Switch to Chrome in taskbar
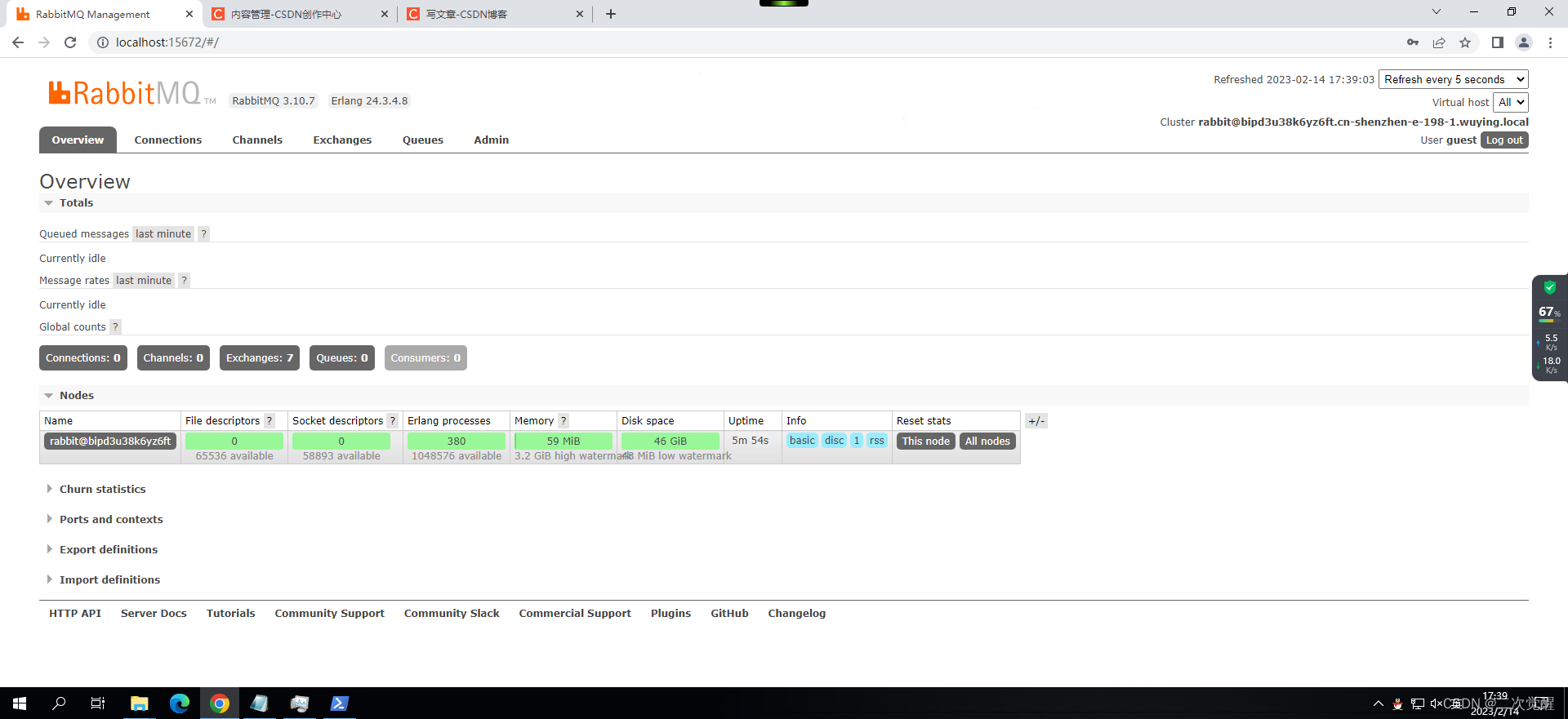 point(220,703)
